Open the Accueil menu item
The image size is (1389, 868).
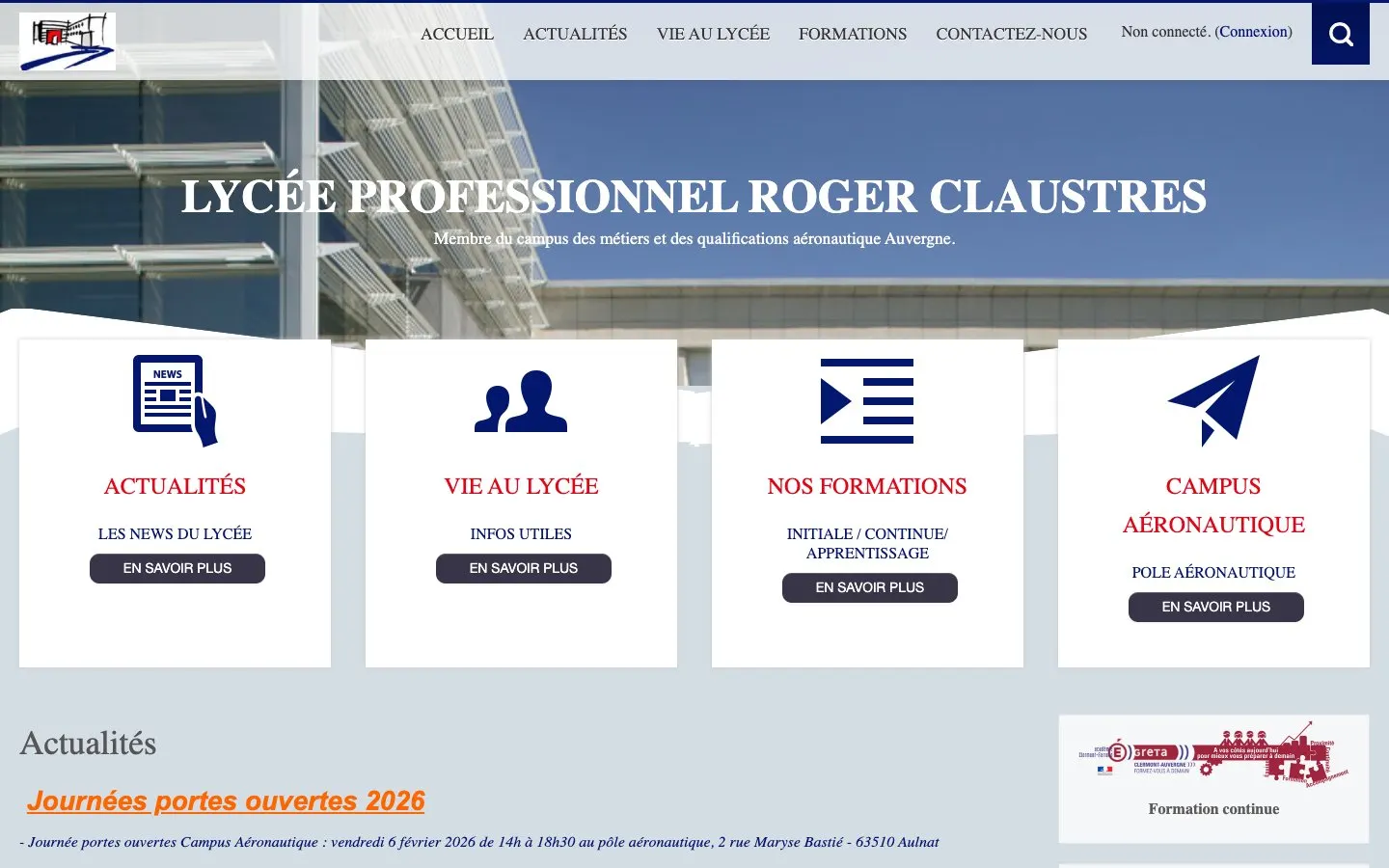(x=457, y=34)
